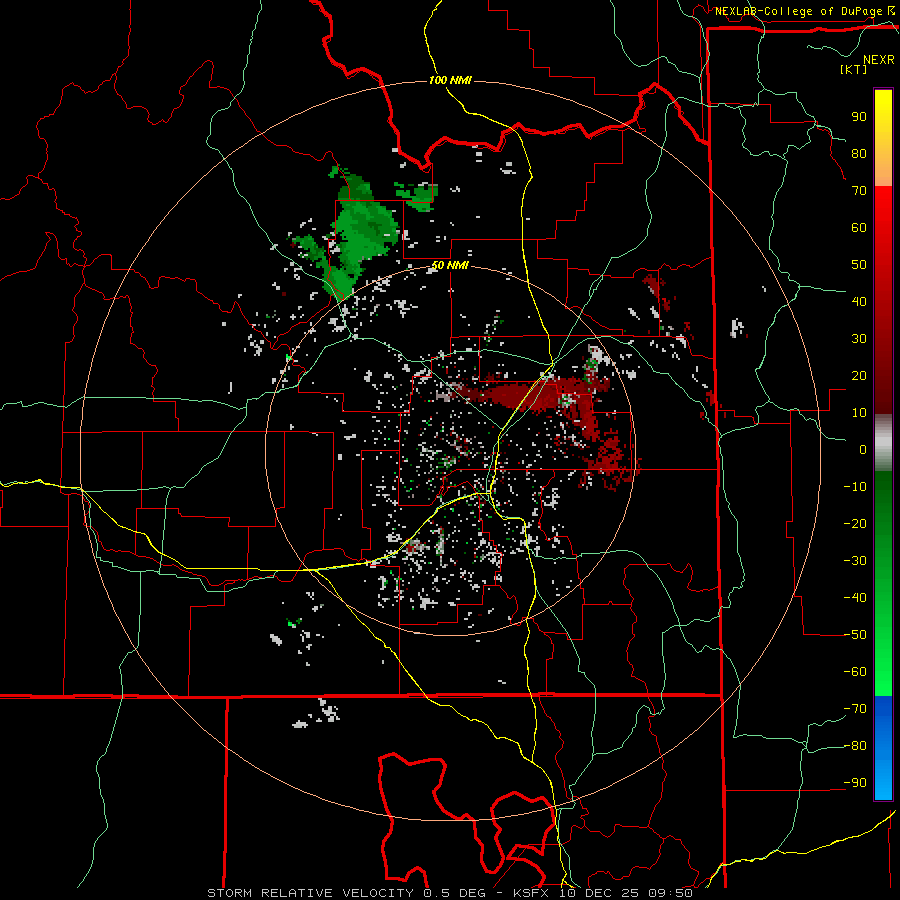Click the 30 value on velocity scale
Image resolution: width=900 pixels, height=900 pixels.
pos(859,339)
